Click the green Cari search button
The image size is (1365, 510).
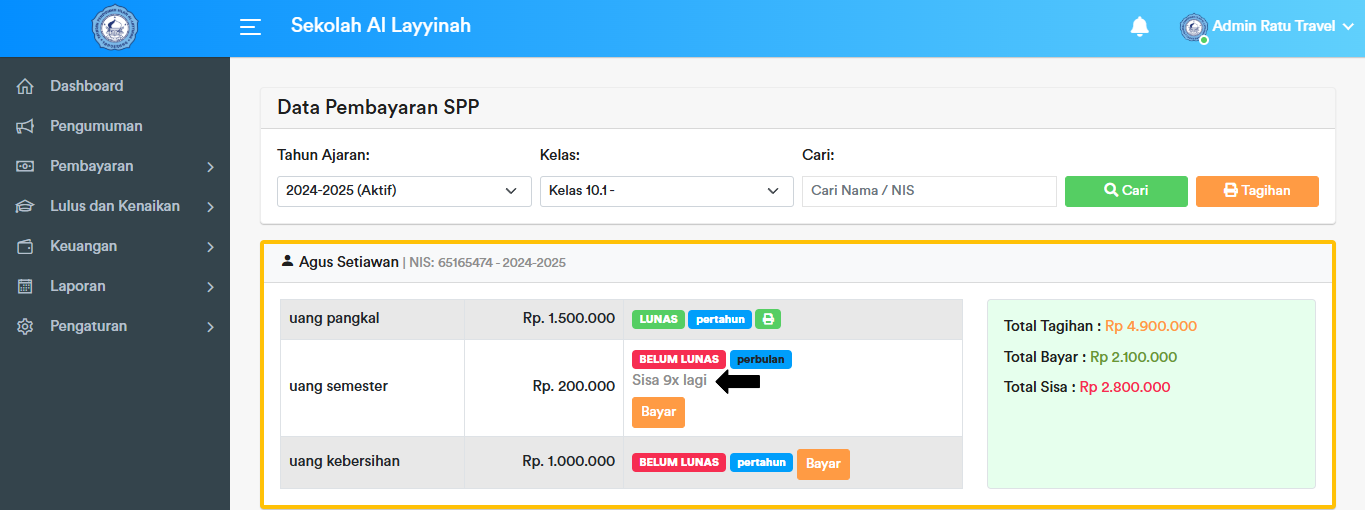click(x=1126, y=191)
